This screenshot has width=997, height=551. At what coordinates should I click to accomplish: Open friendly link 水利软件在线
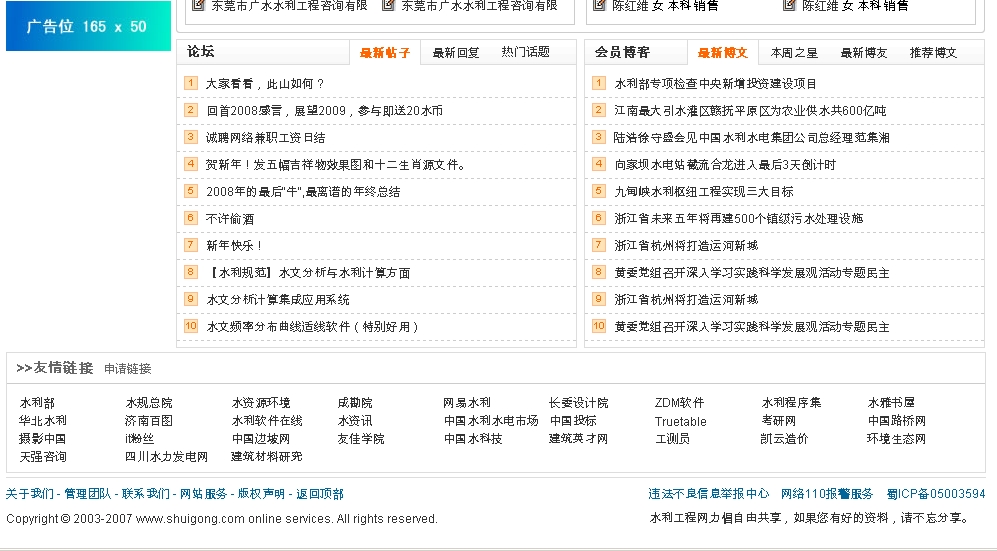[x=267, y=421]
